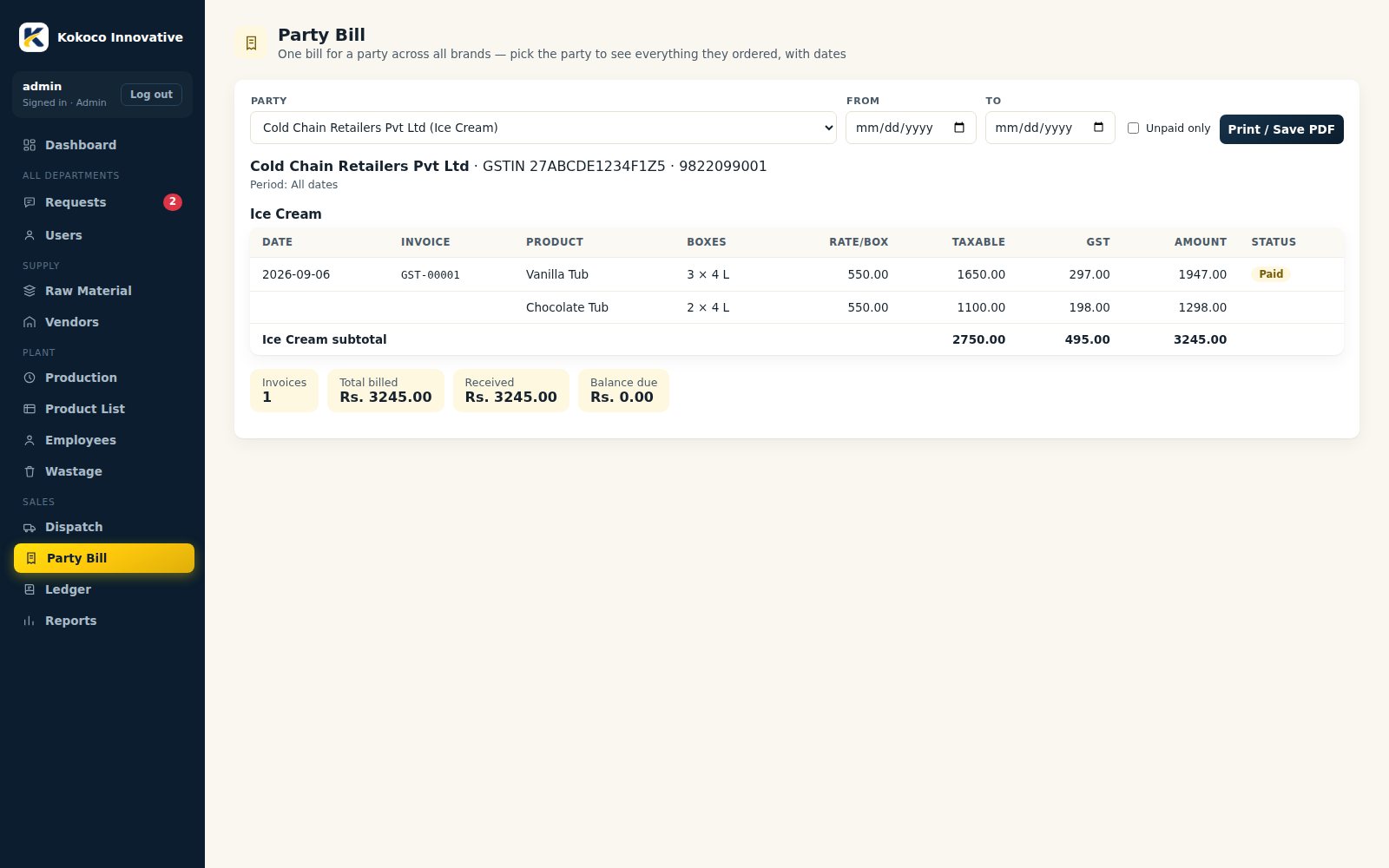Click the Raw Material layers icon

(x=30, y=291)
